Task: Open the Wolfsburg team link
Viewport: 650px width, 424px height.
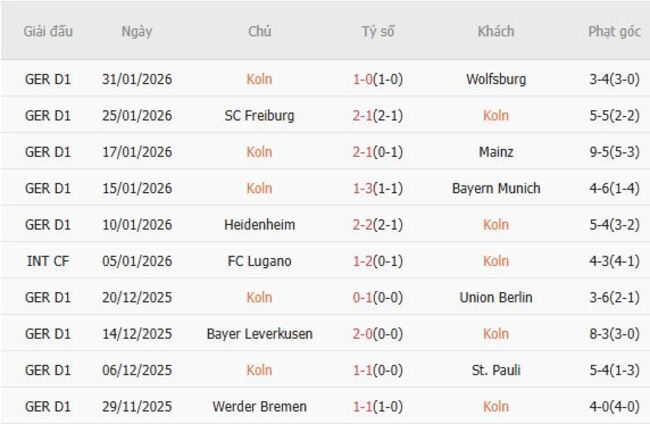Action: tap(496, 79)
